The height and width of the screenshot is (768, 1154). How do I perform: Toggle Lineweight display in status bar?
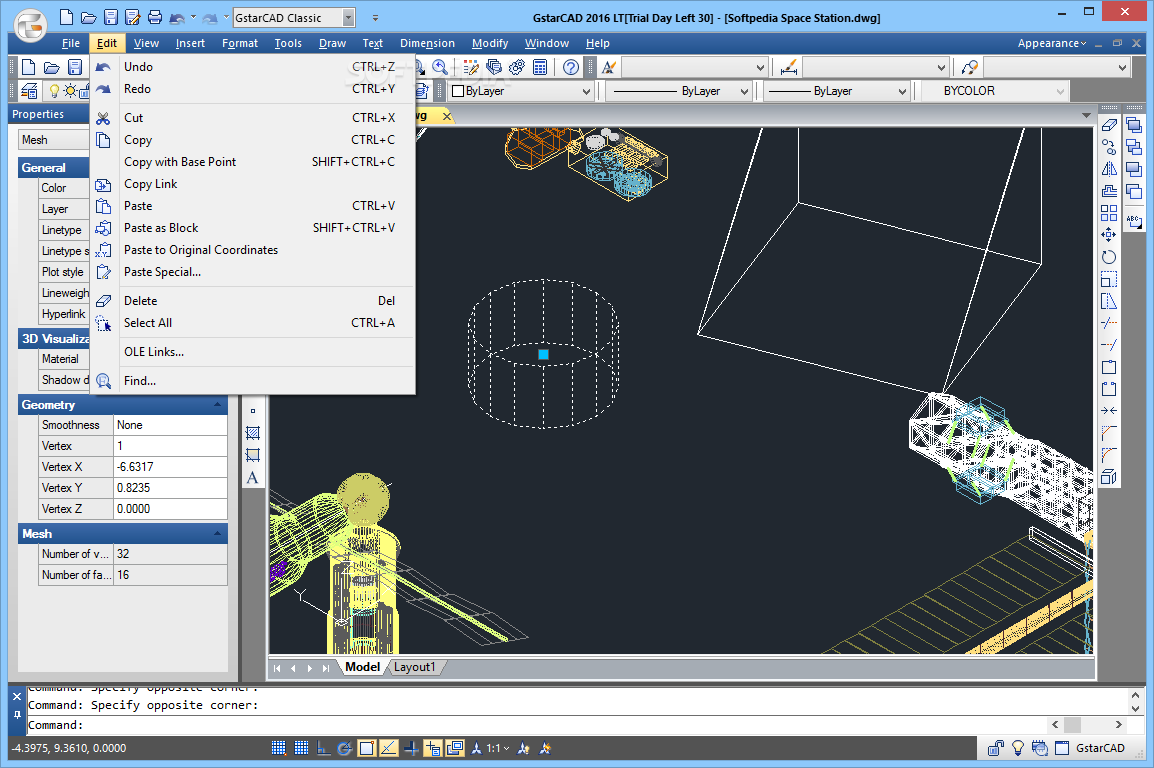pyautogui.click(x=411, y=748)
